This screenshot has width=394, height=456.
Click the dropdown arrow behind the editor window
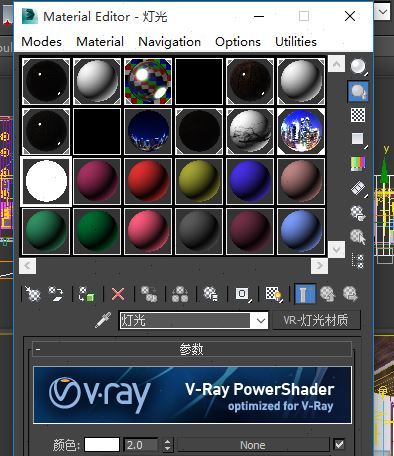pos(382,12)
